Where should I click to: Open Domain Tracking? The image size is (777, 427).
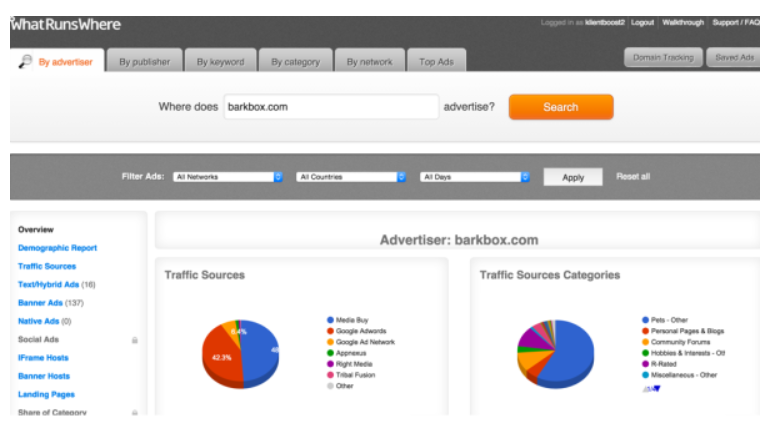pos(663,57)
